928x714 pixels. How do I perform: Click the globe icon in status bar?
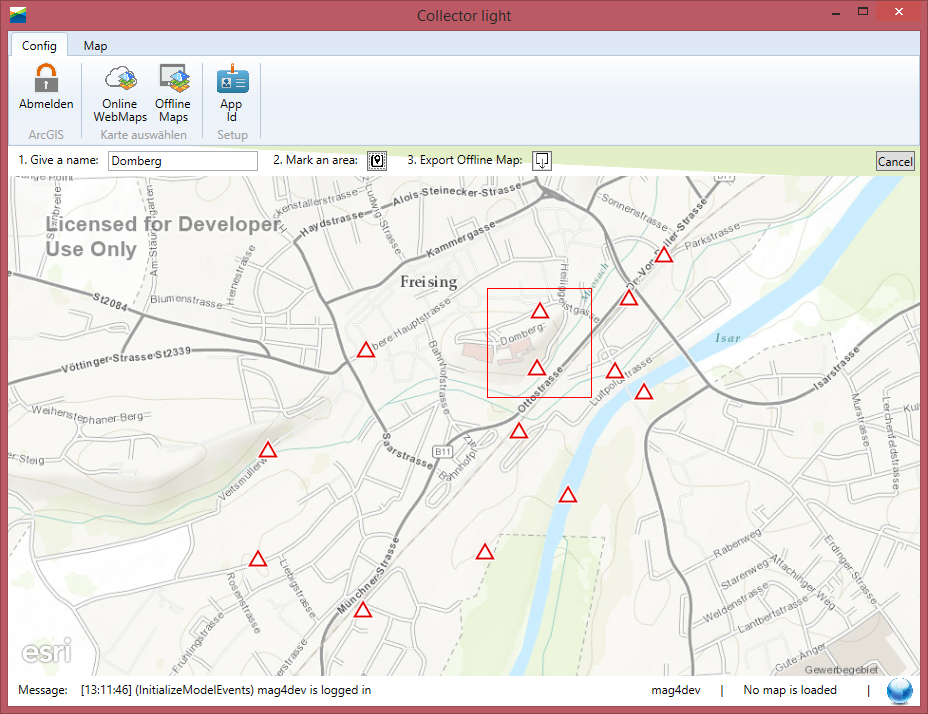point(899,690)
